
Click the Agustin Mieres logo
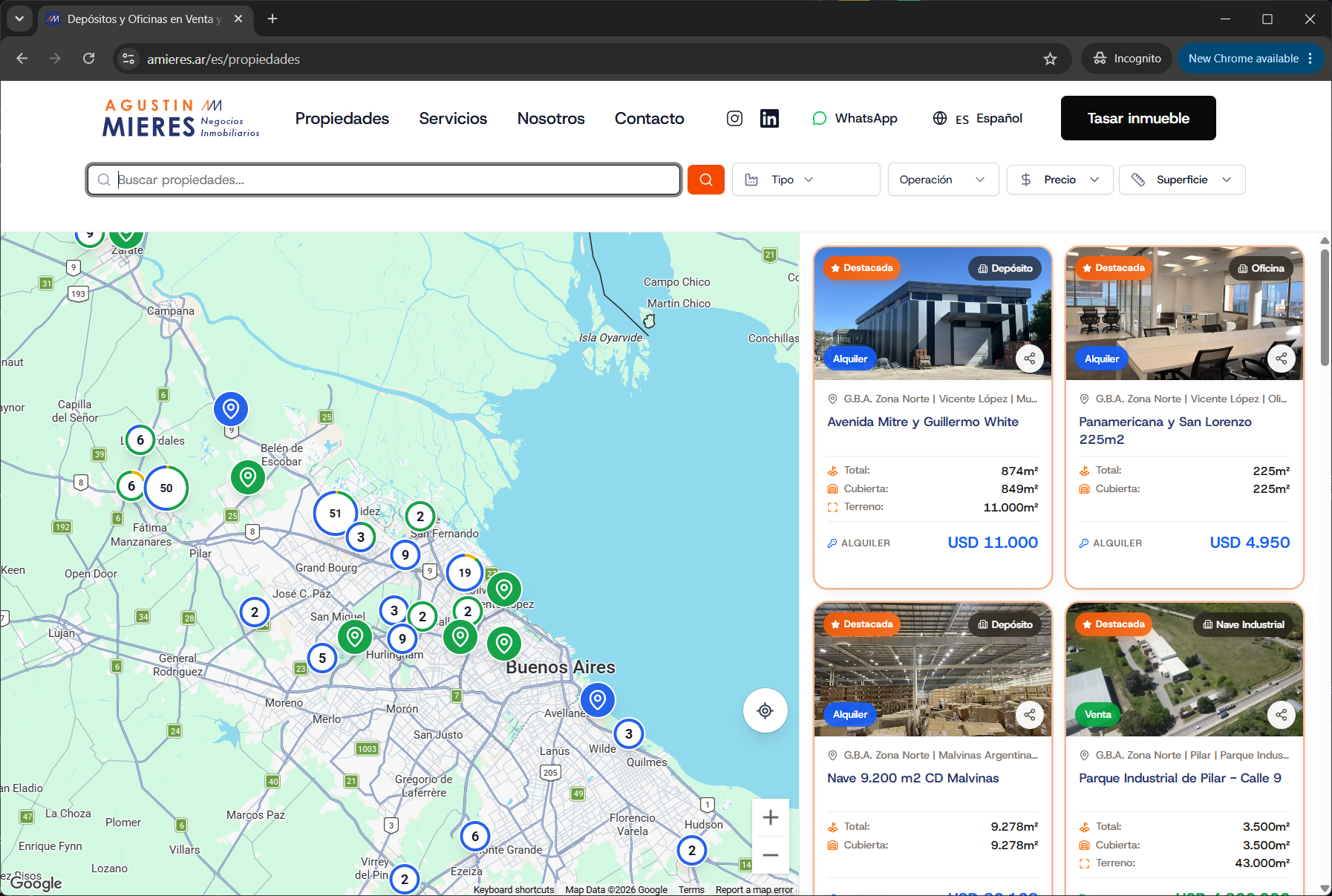coord(181,118)
